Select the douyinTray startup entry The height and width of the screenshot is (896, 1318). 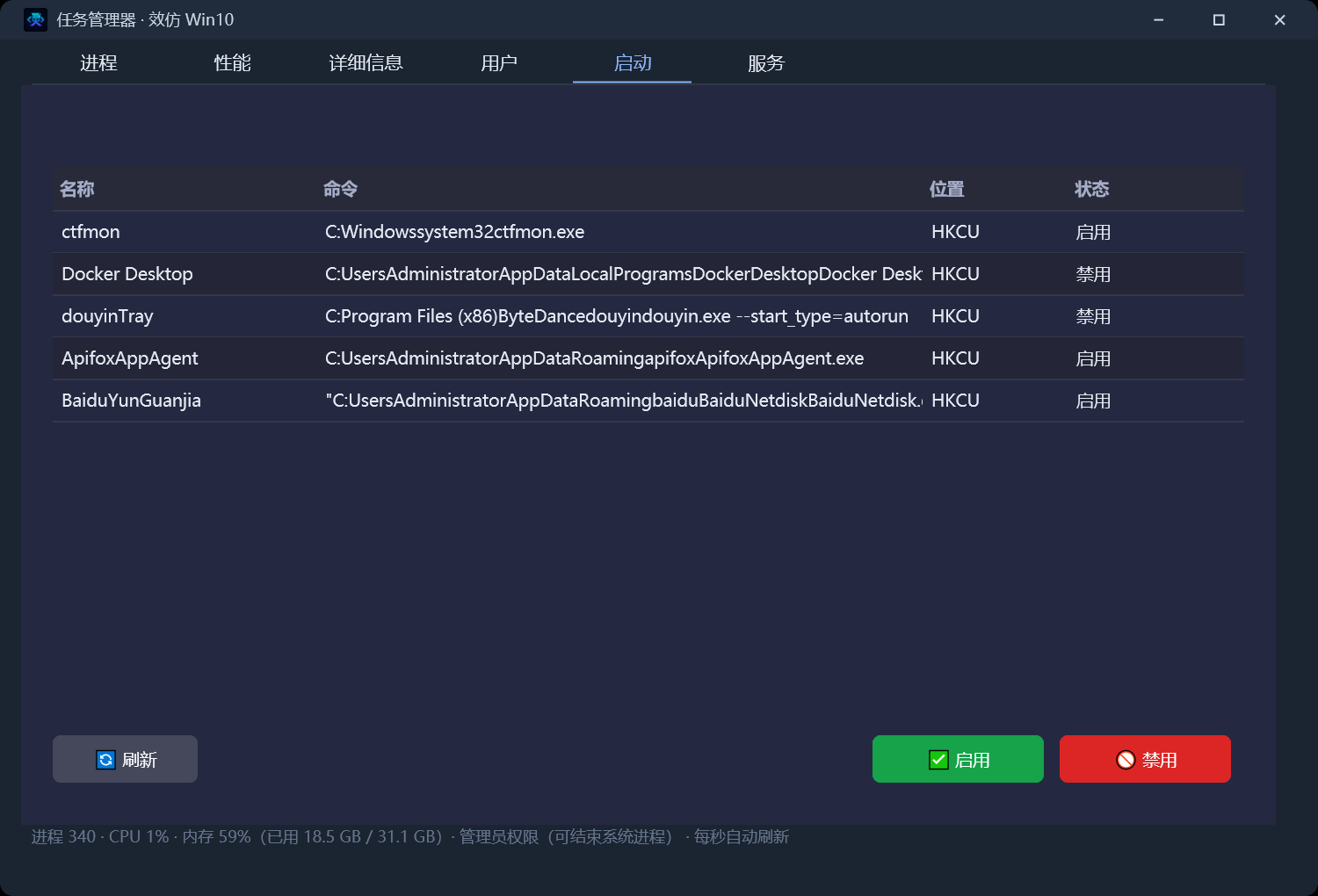click(648, 316)
